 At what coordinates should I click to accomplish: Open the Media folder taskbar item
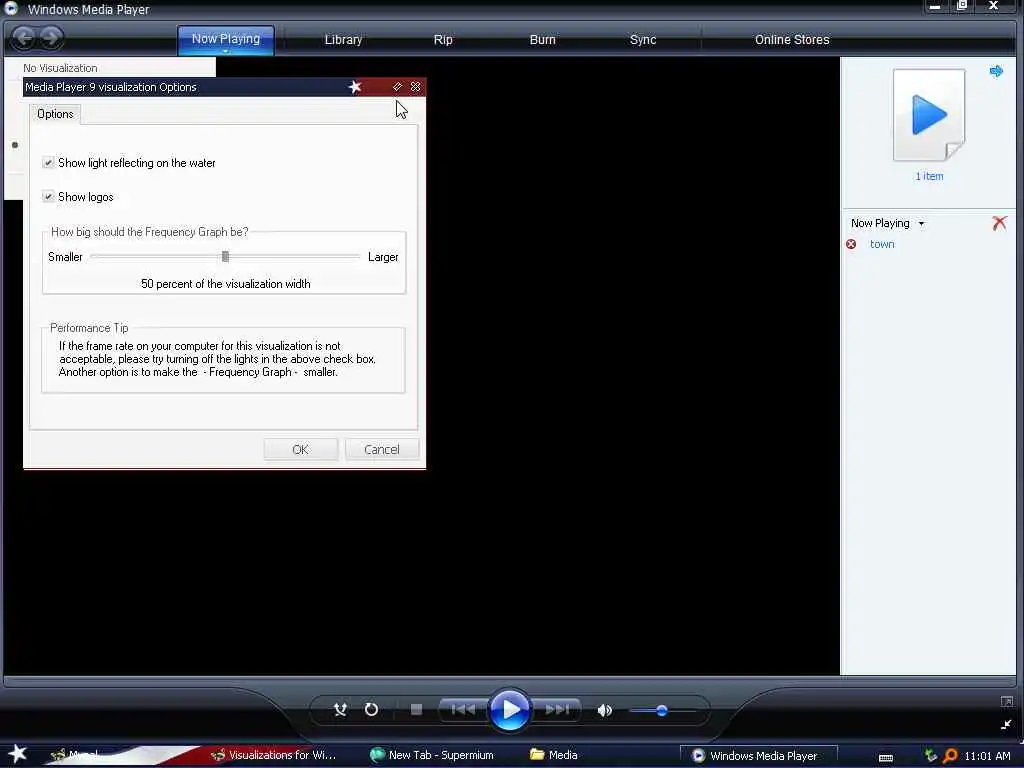554,755
